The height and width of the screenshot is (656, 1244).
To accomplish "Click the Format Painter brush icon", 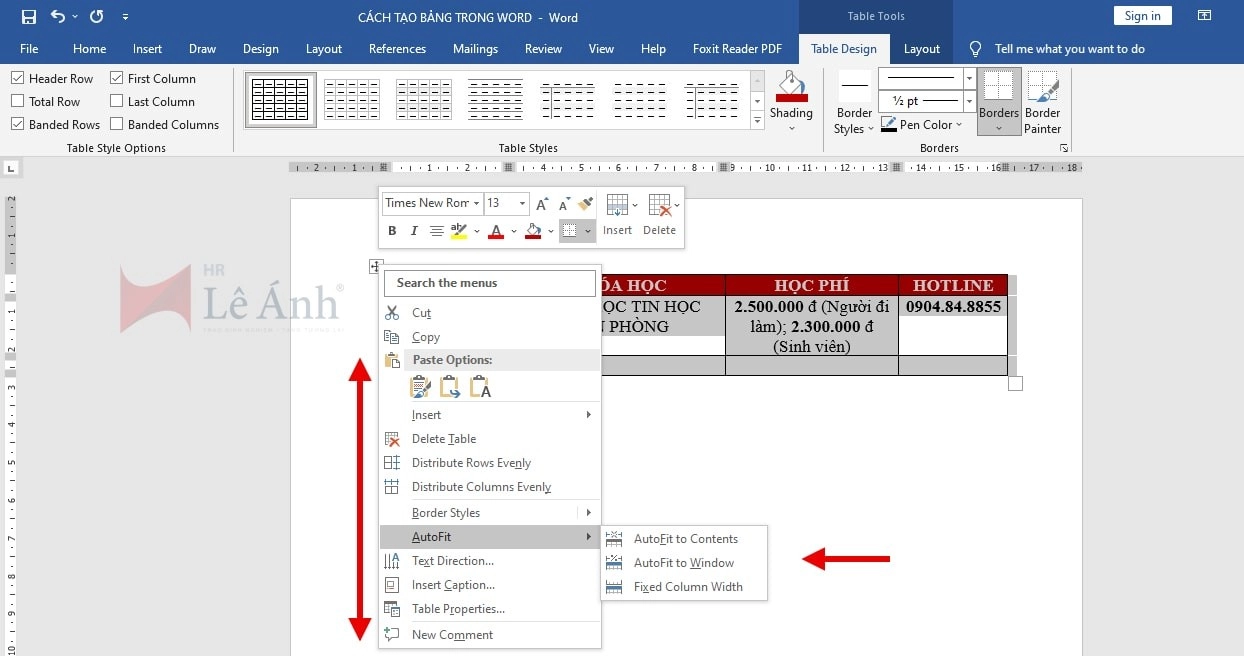I will (x=586, y=203).
